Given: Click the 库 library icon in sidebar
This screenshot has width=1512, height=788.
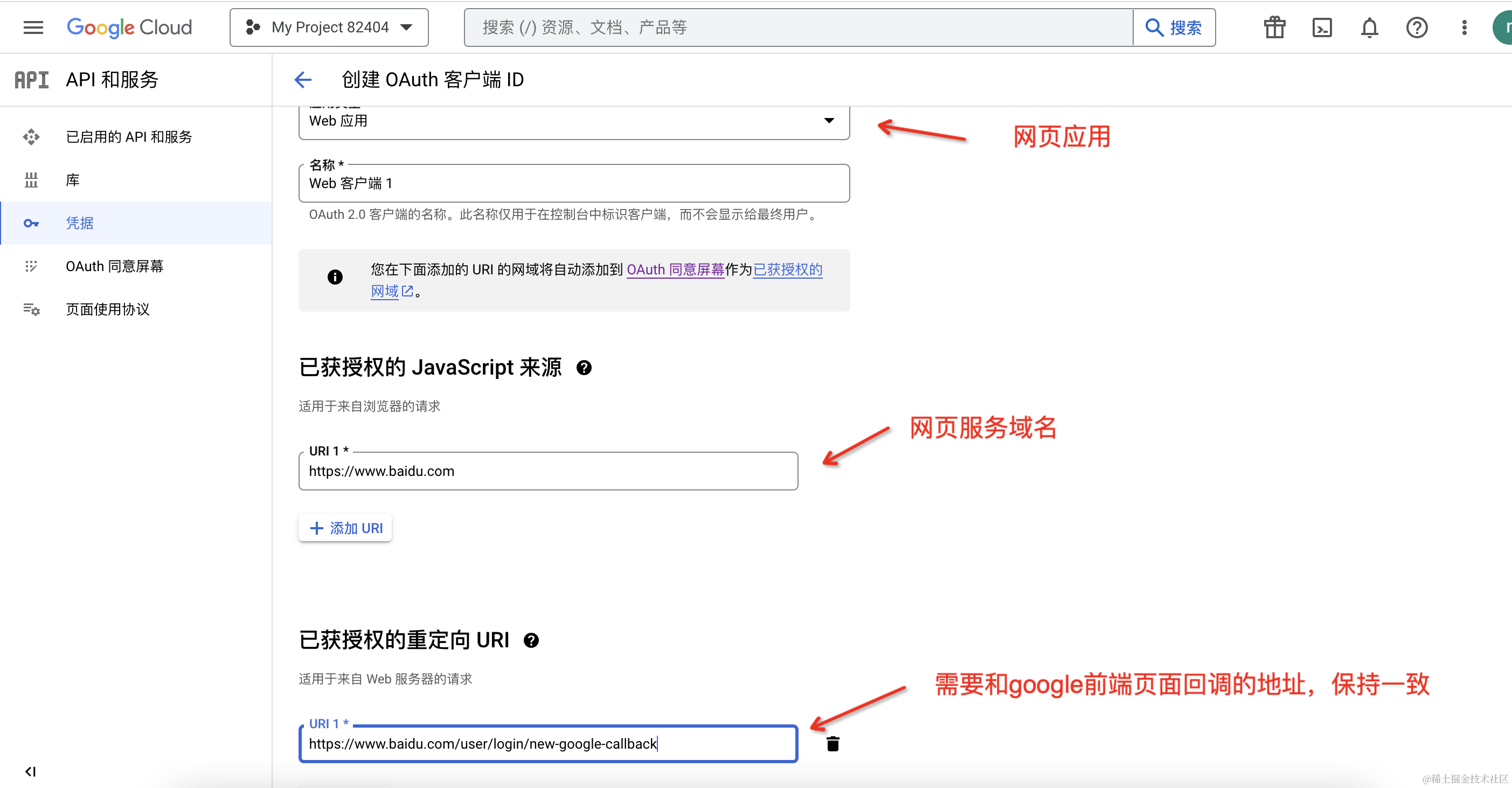Looking at the screenshot, I should (31, 179).
